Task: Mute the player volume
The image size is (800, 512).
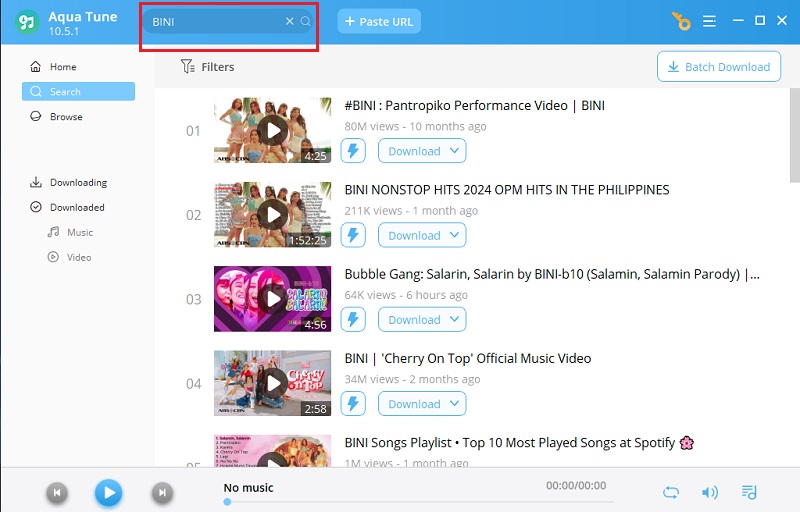Action: click(x=710, y=492)
